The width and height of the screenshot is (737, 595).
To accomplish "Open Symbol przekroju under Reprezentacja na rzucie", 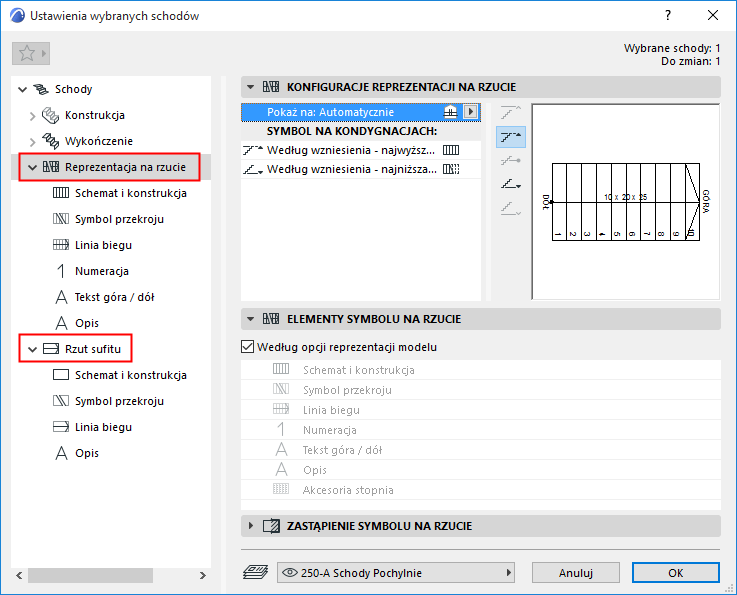I will [119, 219].
